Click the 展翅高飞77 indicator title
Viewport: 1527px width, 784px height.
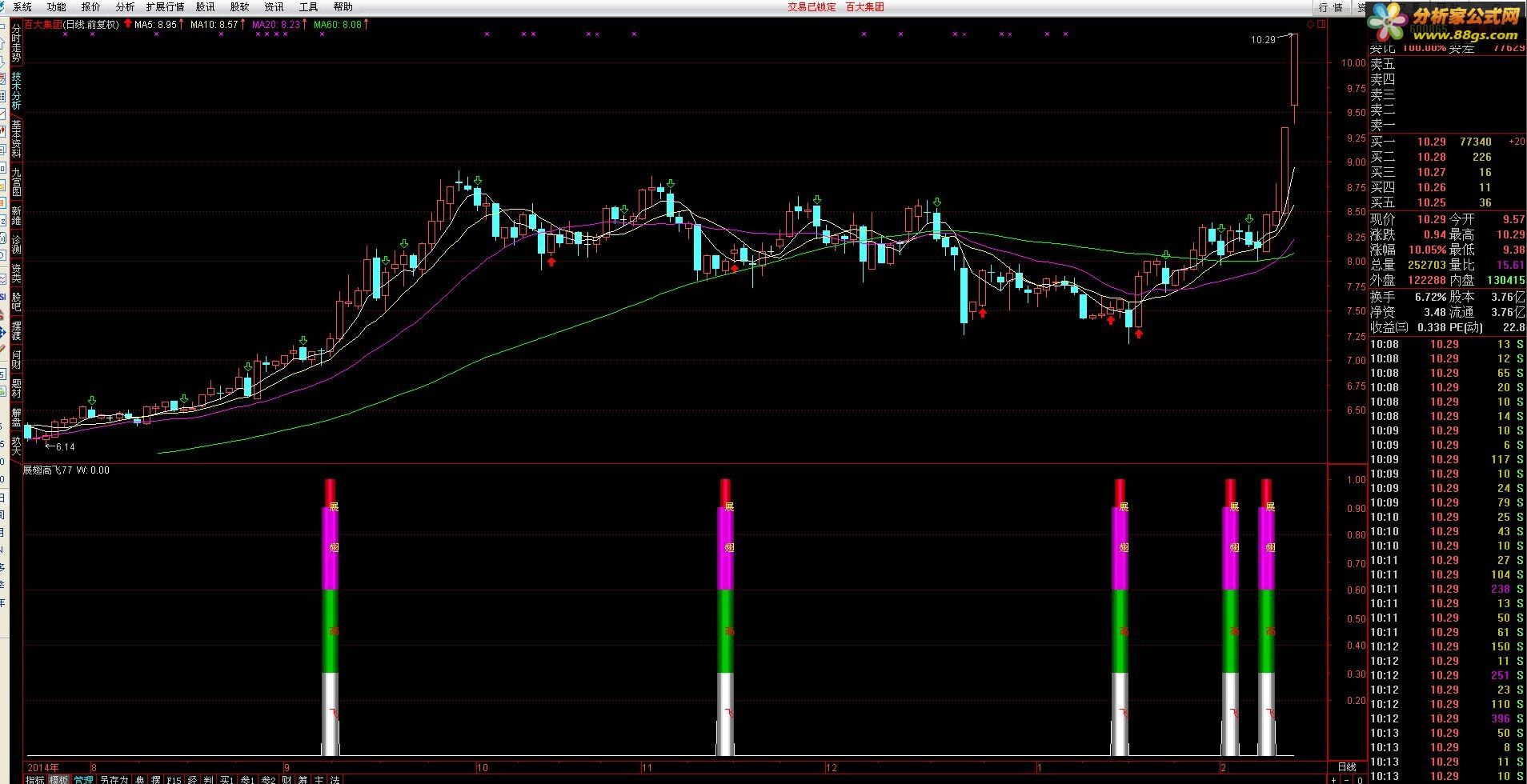[47, 470]
